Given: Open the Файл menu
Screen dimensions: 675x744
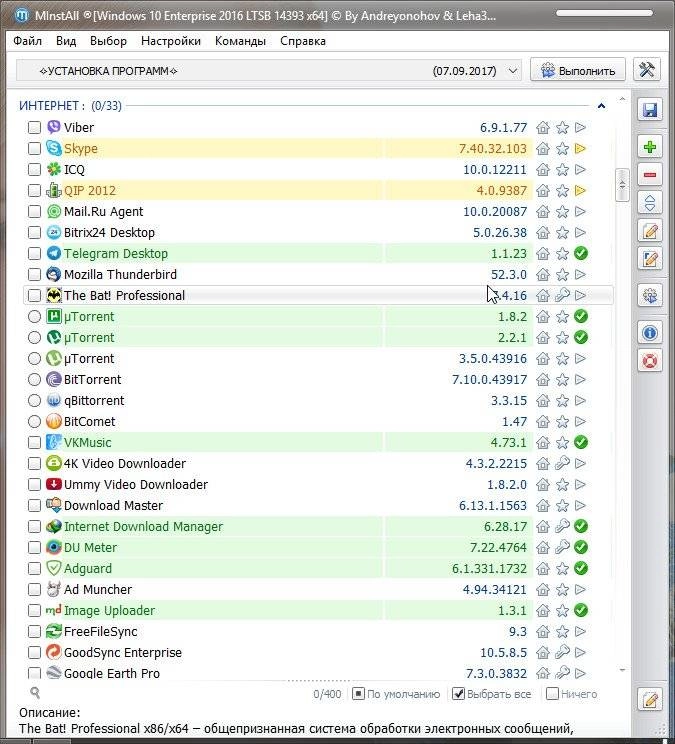Looking at the screenshot, I should tap(27, 41).
